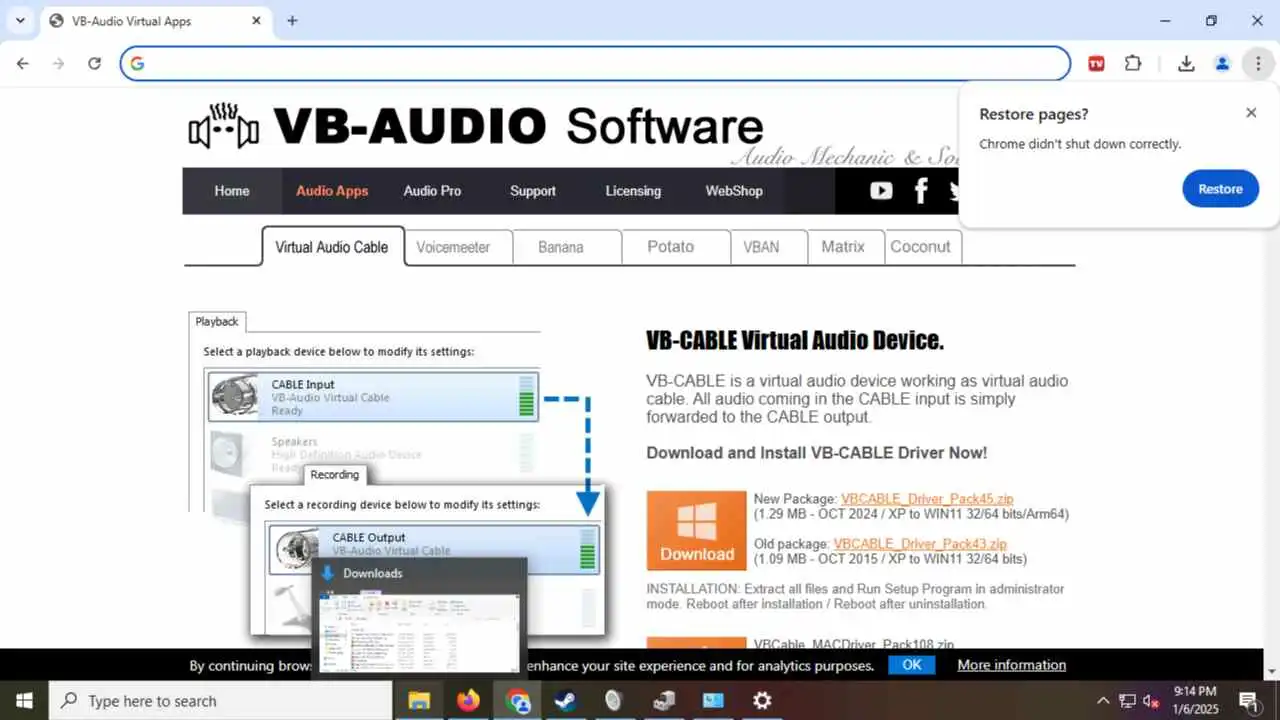Open File Explorer from taskbar

tap(419, 700)
